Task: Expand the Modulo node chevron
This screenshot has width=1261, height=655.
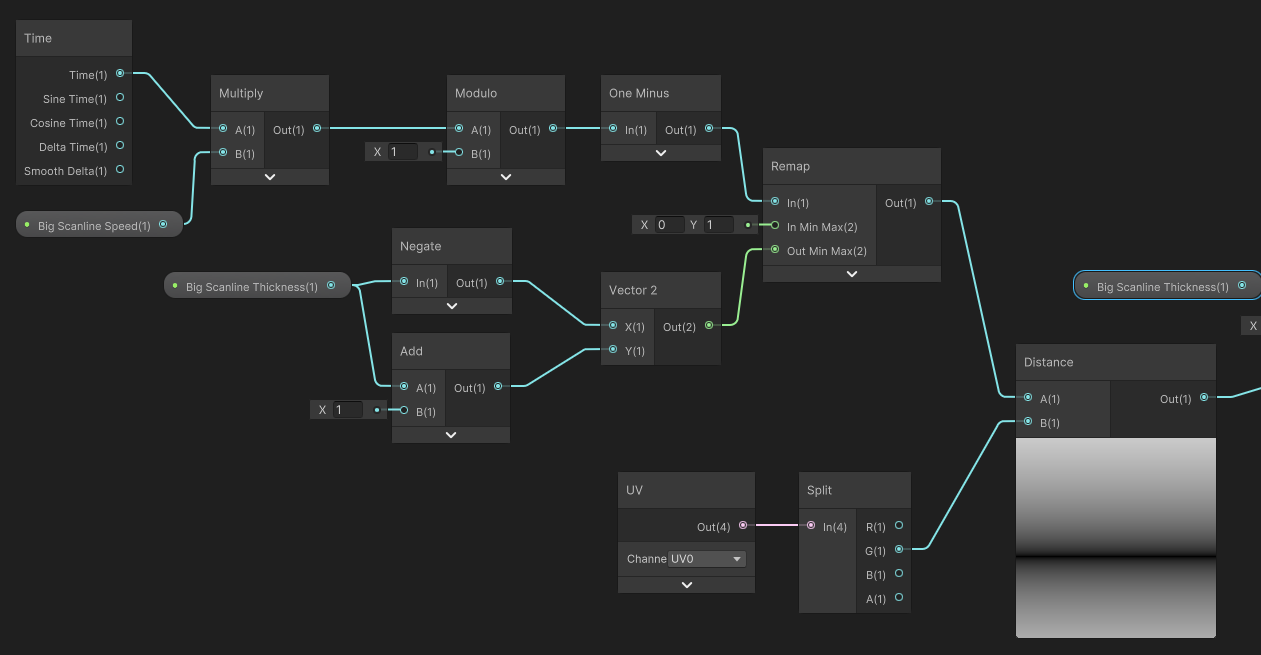Action: 506,177
